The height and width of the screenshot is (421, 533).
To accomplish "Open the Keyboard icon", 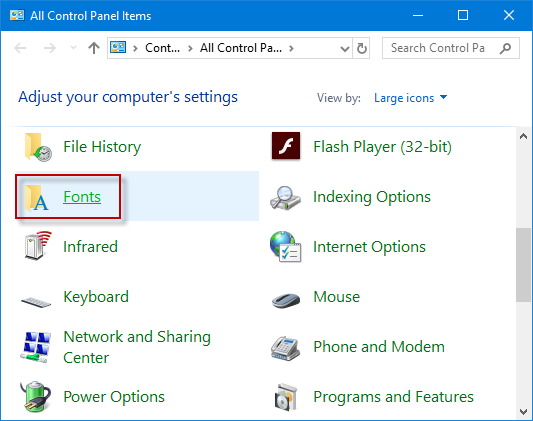I will pos(36,301).
